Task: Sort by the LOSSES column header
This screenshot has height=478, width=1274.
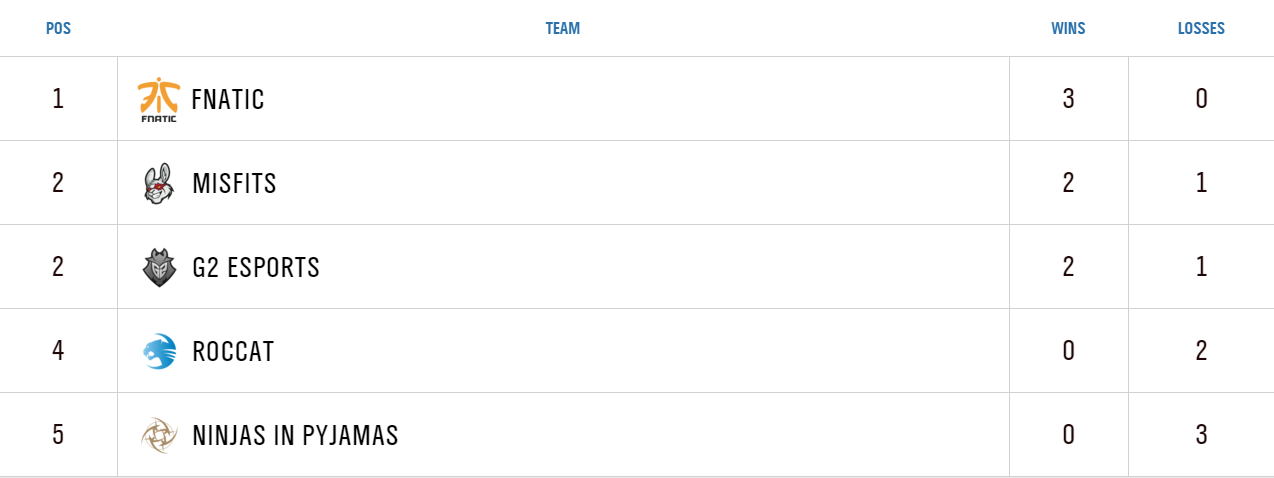Action: pyautogui.click(x=1201, y=29)
